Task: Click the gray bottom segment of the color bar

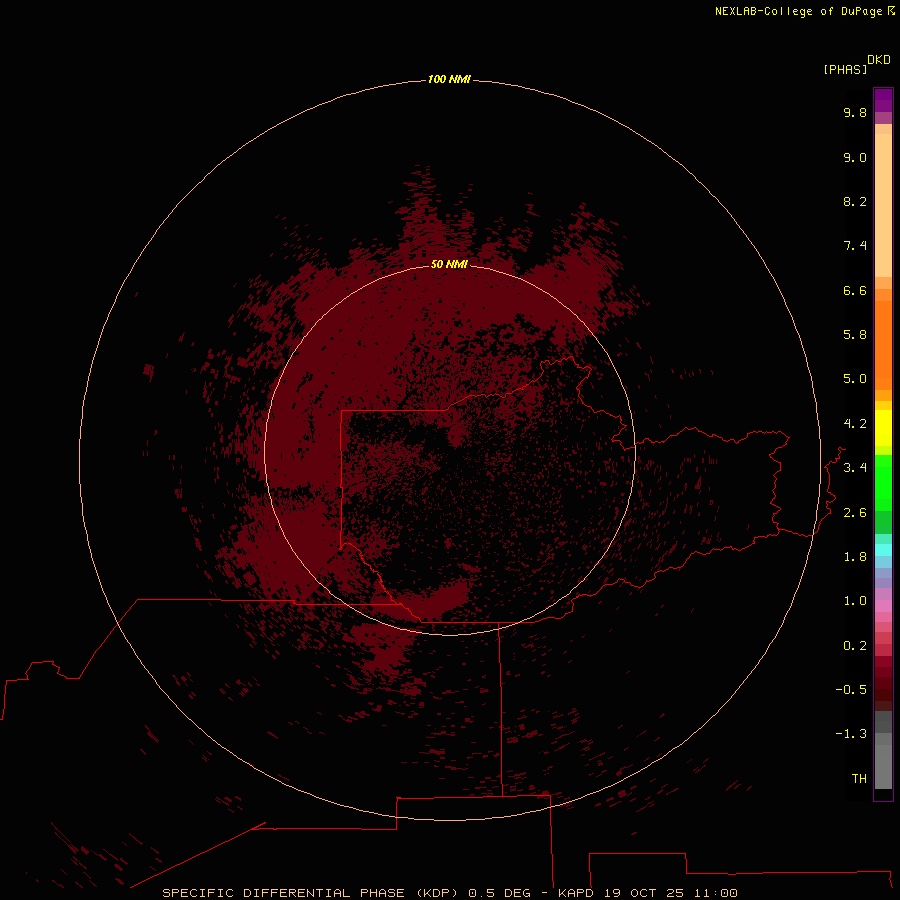Action: [x=883, y=766]
